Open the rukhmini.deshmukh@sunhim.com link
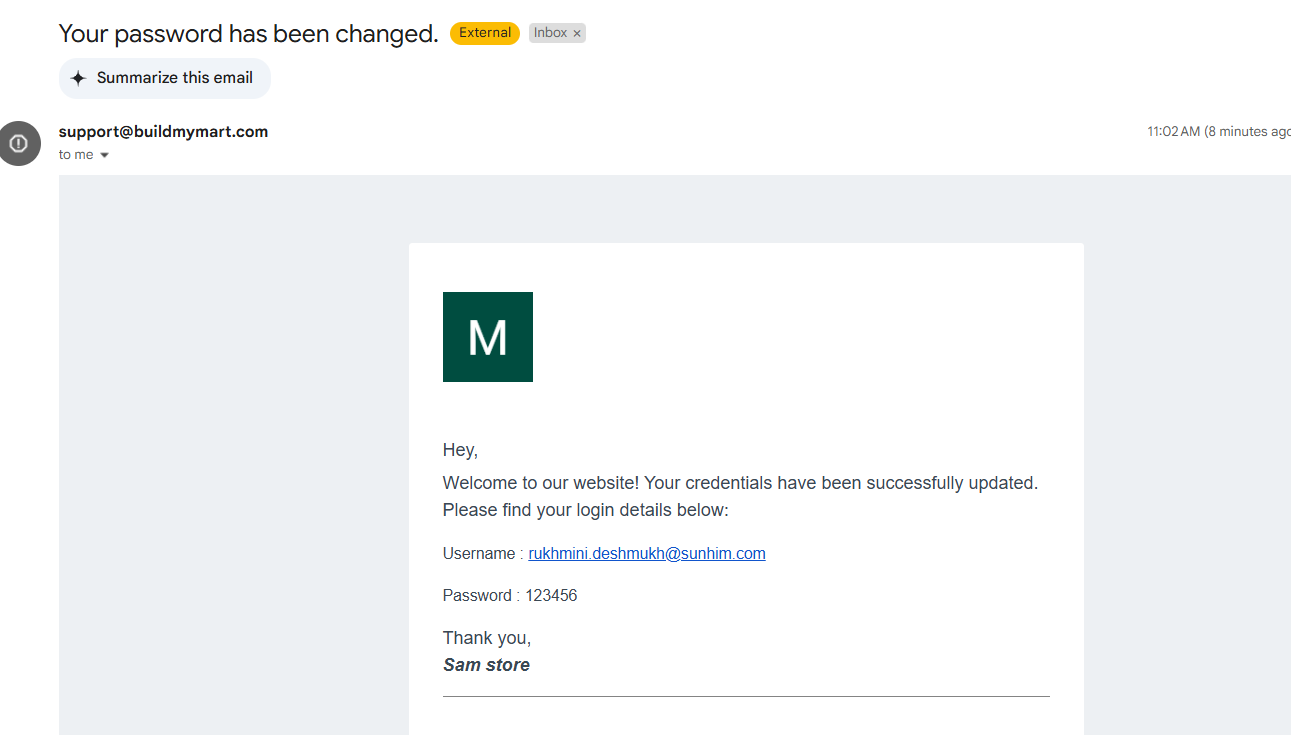 (x=647, y=553)
